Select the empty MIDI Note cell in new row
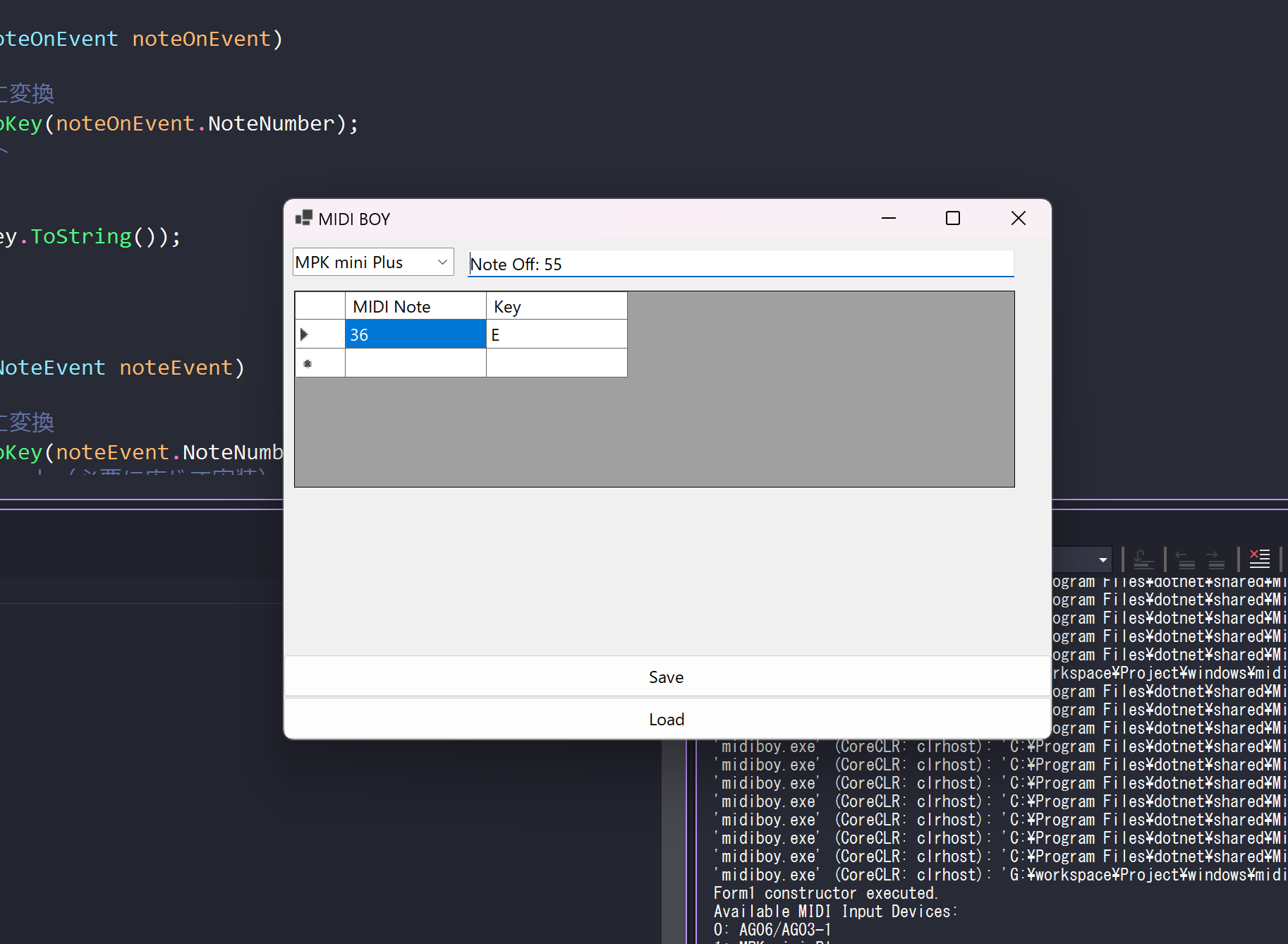The height and width of the screenshot is (944, 1288). point(415,363)
